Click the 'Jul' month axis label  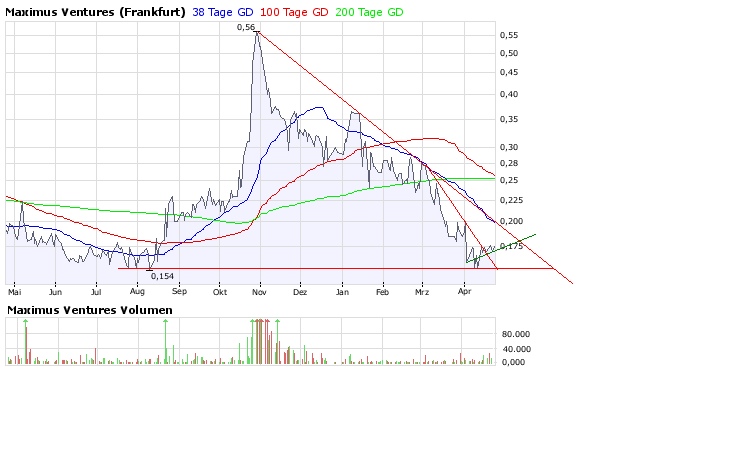coord(96,292)
